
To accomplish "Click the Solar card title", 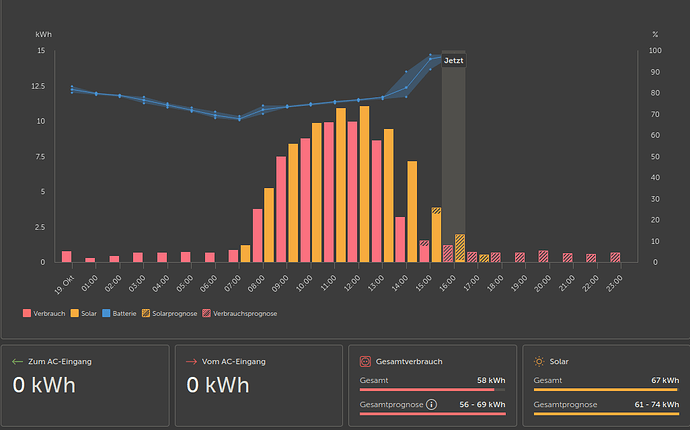I will [559, 361].
